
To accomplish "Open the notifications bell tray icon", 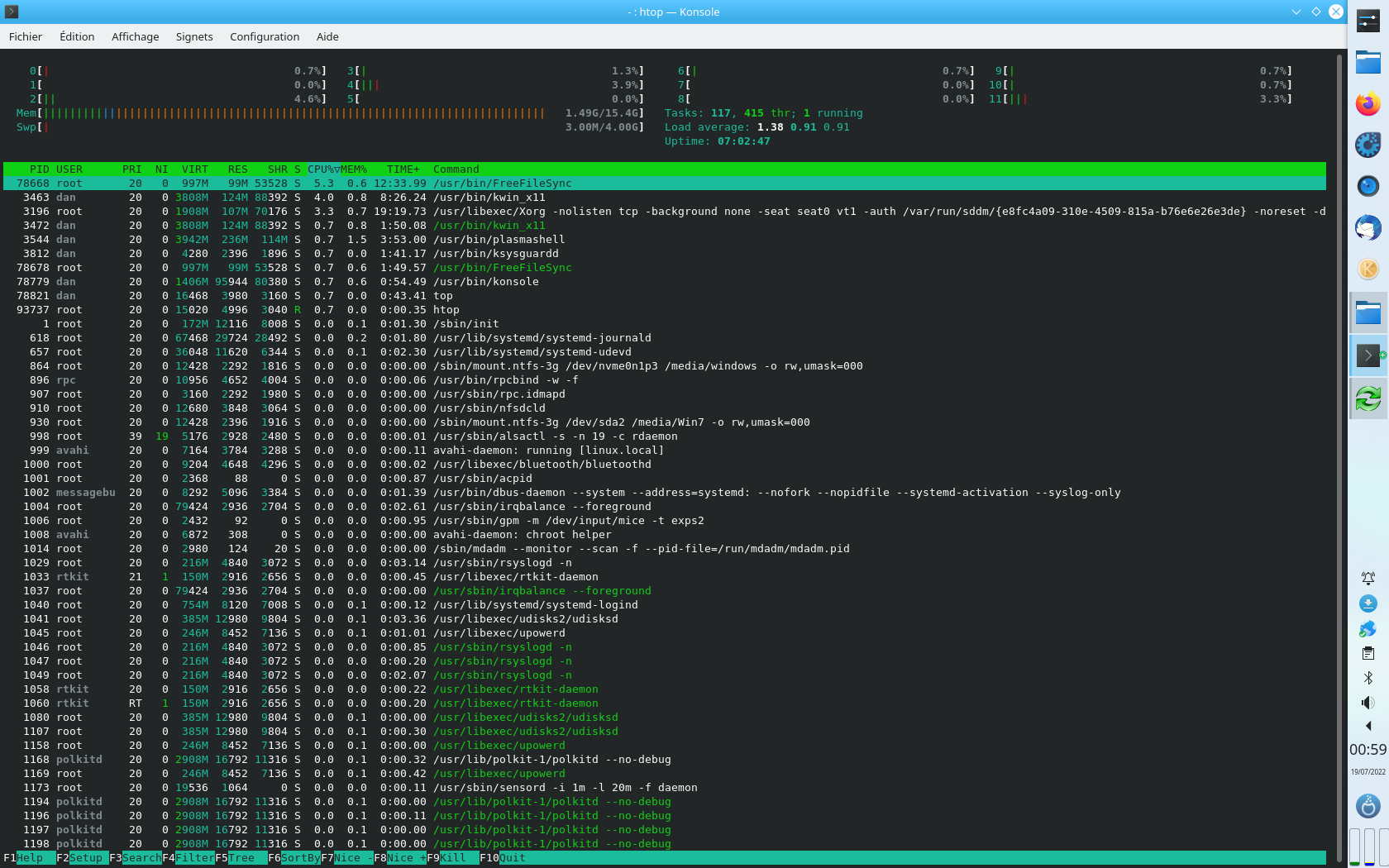I will [x=1368, y=579].
